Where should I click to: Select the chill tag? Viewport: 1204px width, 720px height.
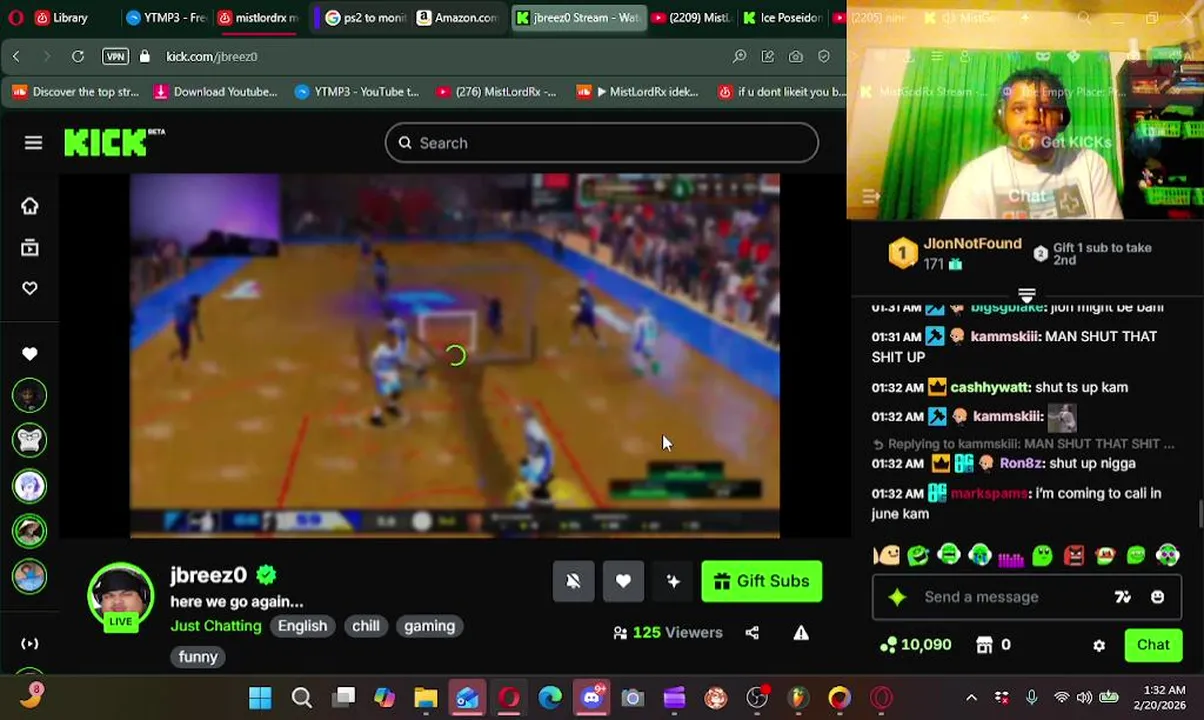coord(366,626)
